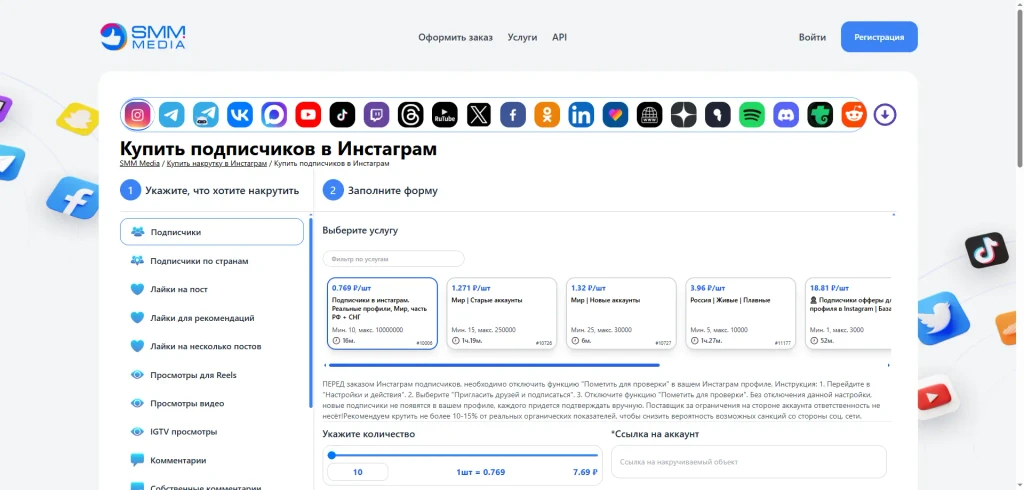Select the Instagram network icon
Image resolution: width=1024 pixels, height=490 pixels.
138,115
